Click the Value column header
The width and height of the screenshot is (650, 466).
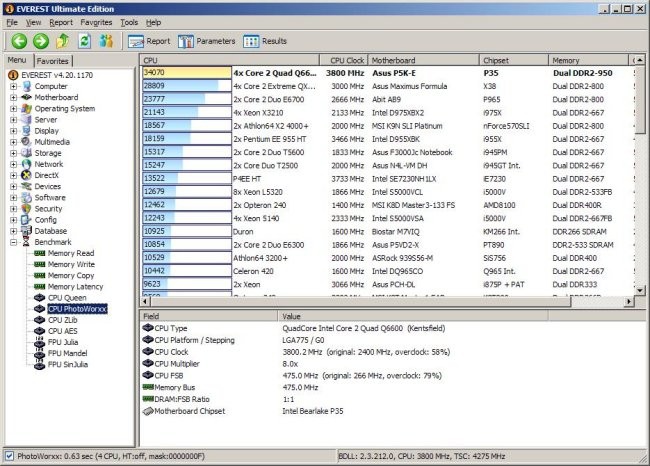point(413,316)
